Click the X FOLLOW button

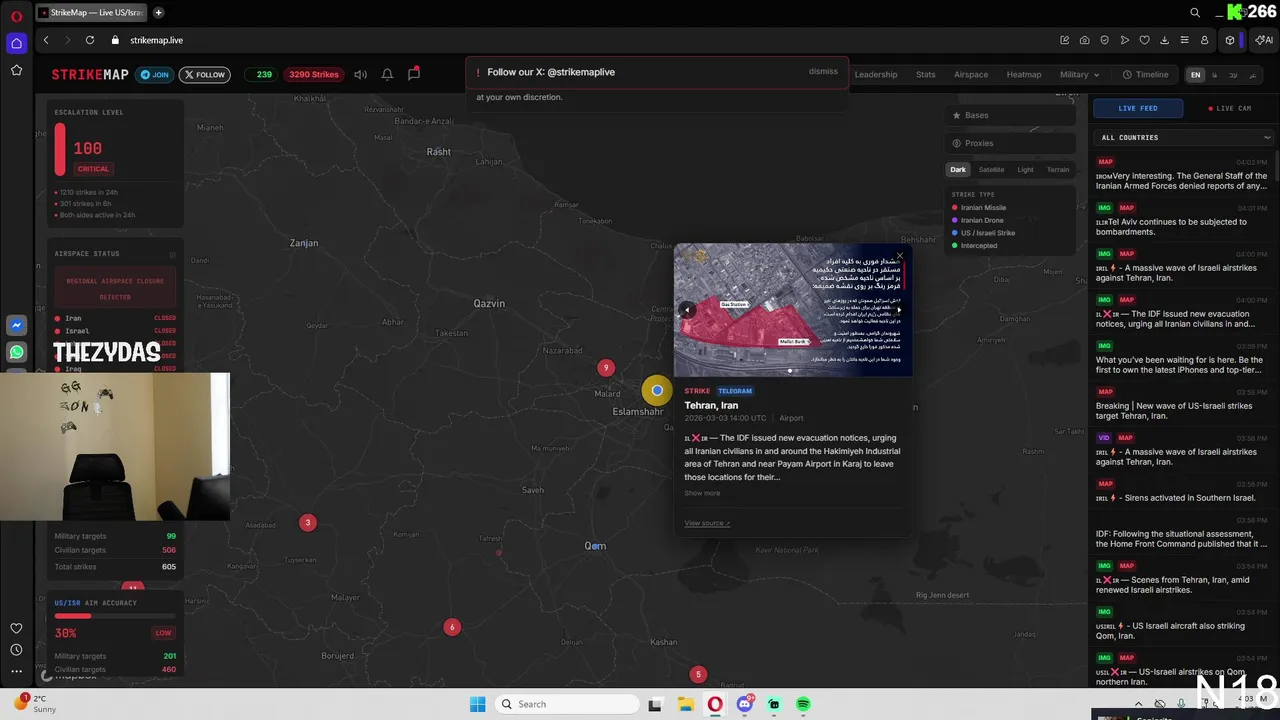click(x=204, y=74)
